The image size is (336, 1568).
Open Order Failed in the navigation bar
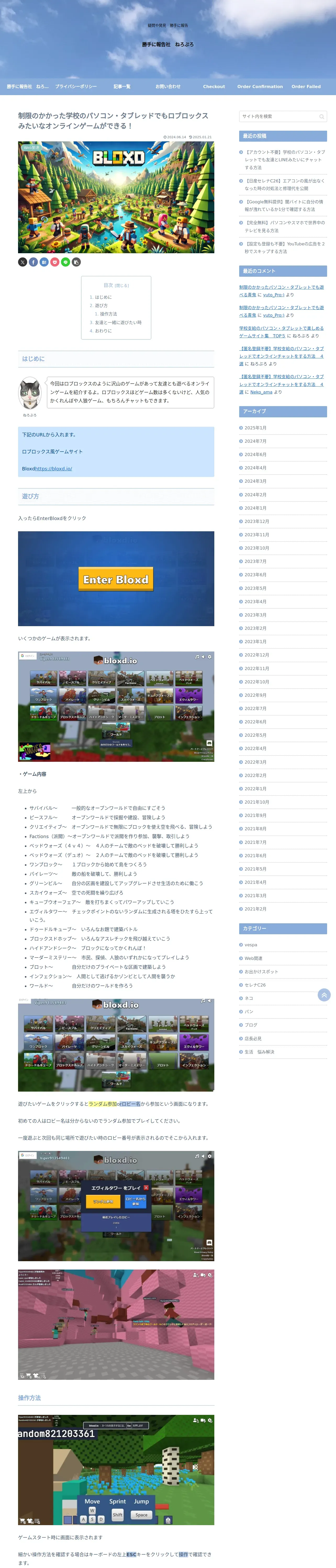tap(306, 87)
